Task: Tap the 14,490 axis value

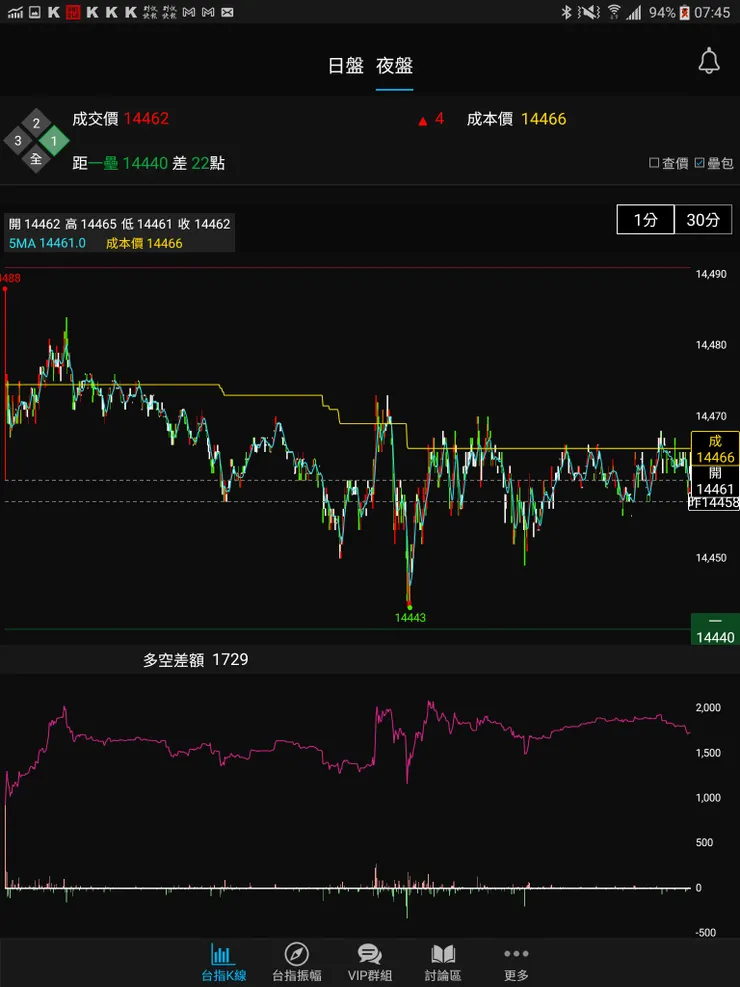Action: [711, 274]
